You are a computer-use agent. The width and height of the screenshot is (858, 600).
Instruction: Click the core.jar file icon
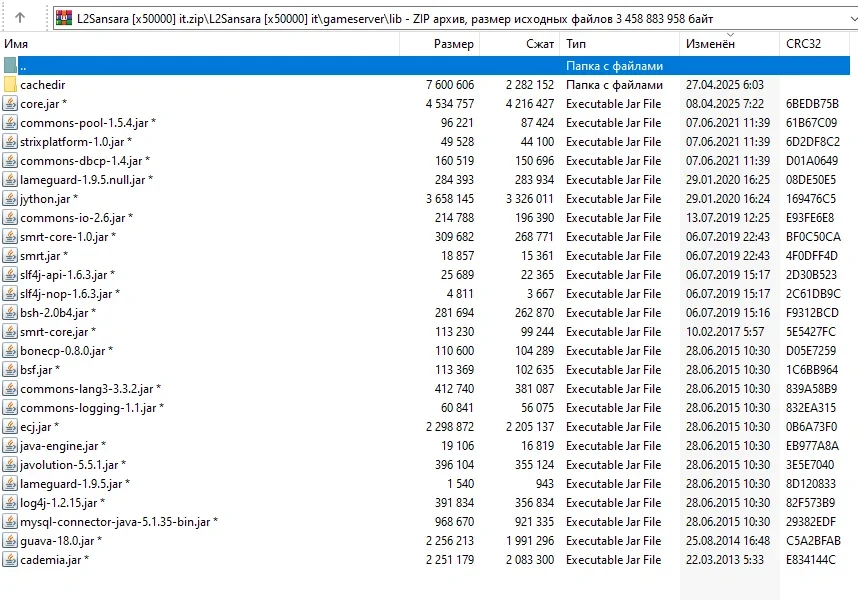[x=10, y=104]
